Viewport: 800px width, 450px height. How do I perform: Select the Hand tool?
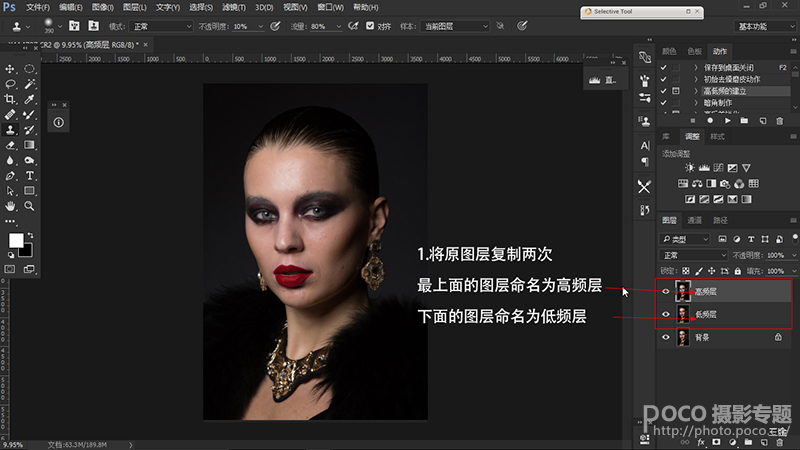pyautogui.click(x=10, y=205)
